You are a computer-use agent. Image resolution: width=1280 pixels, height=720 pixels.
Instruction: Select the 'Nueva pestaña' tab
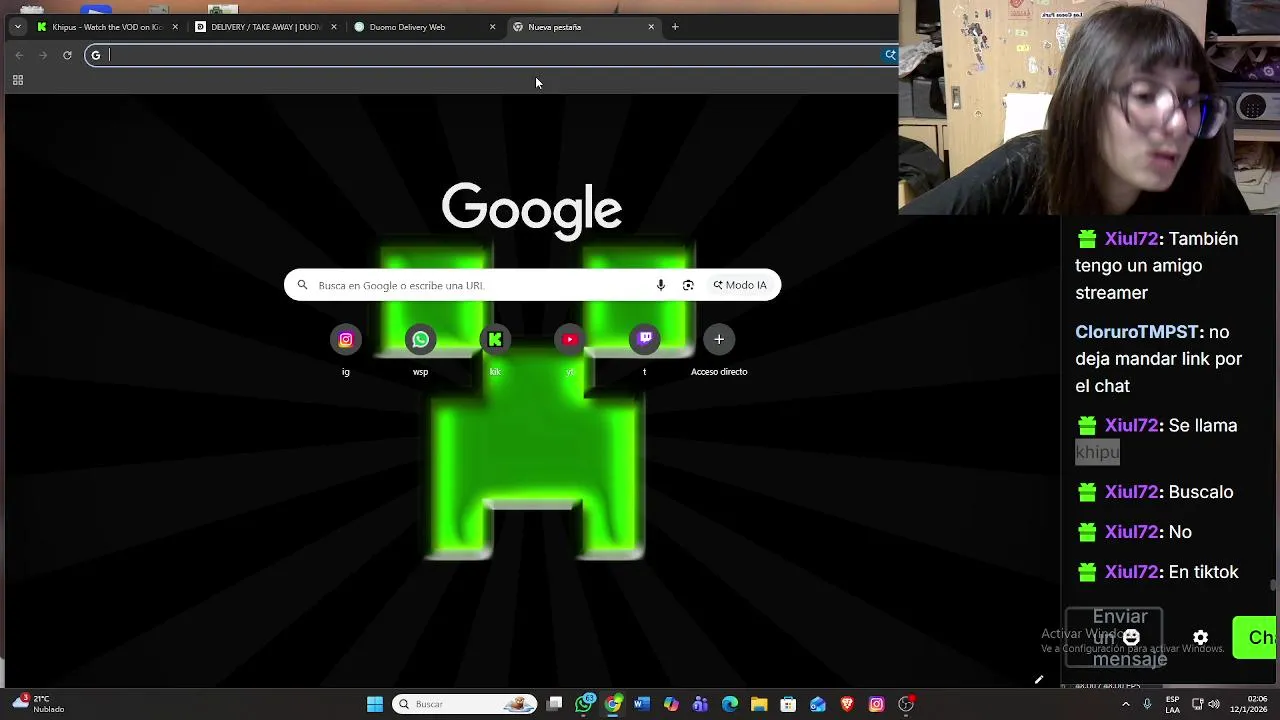click(583, 27)
